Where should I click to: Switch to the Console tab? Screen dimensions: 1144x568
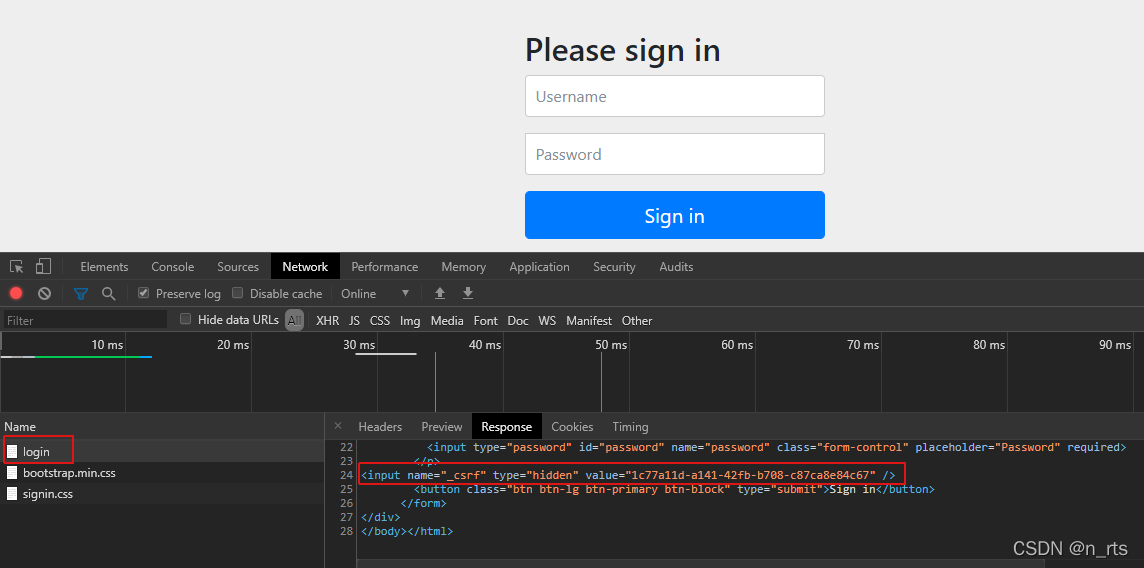pos(173,267)
